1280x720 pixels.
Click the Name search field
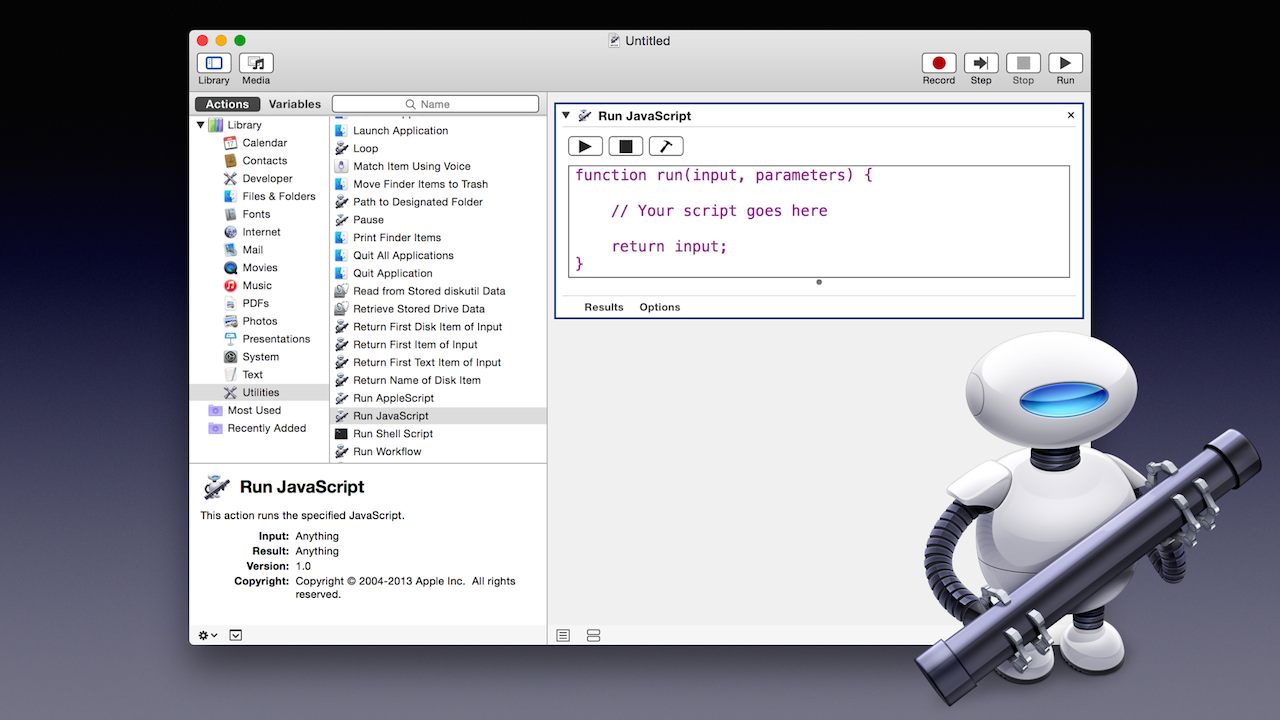point(435,104)
